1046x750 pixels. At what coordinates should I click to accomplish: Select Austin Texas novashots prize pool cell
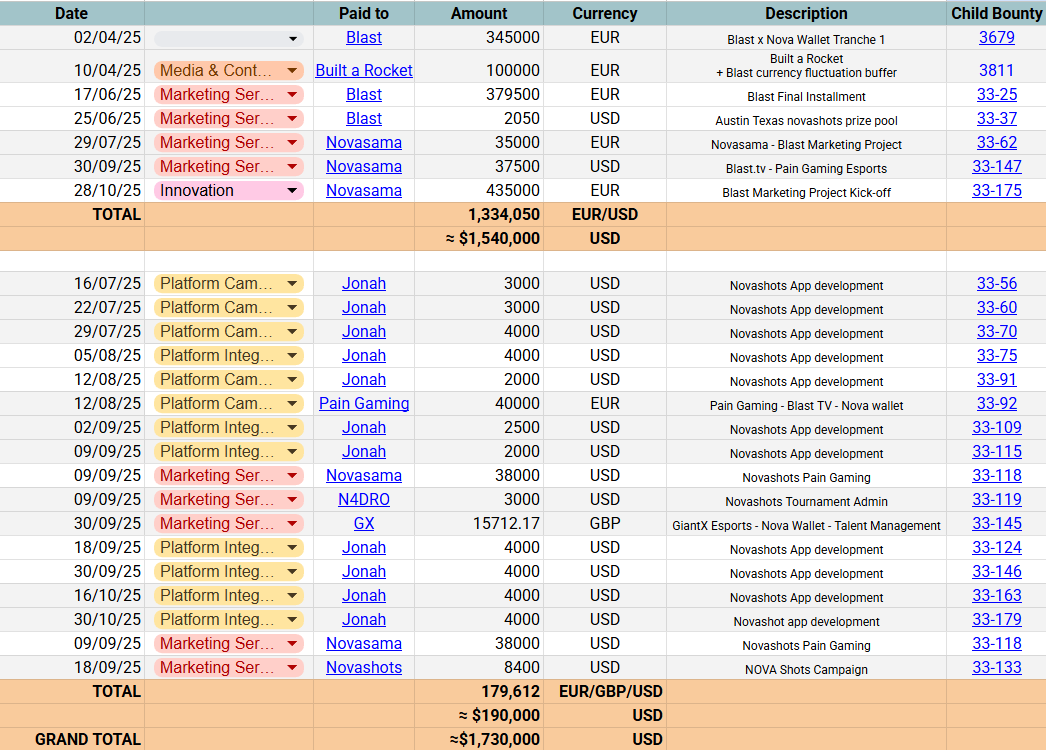(806, 120)
